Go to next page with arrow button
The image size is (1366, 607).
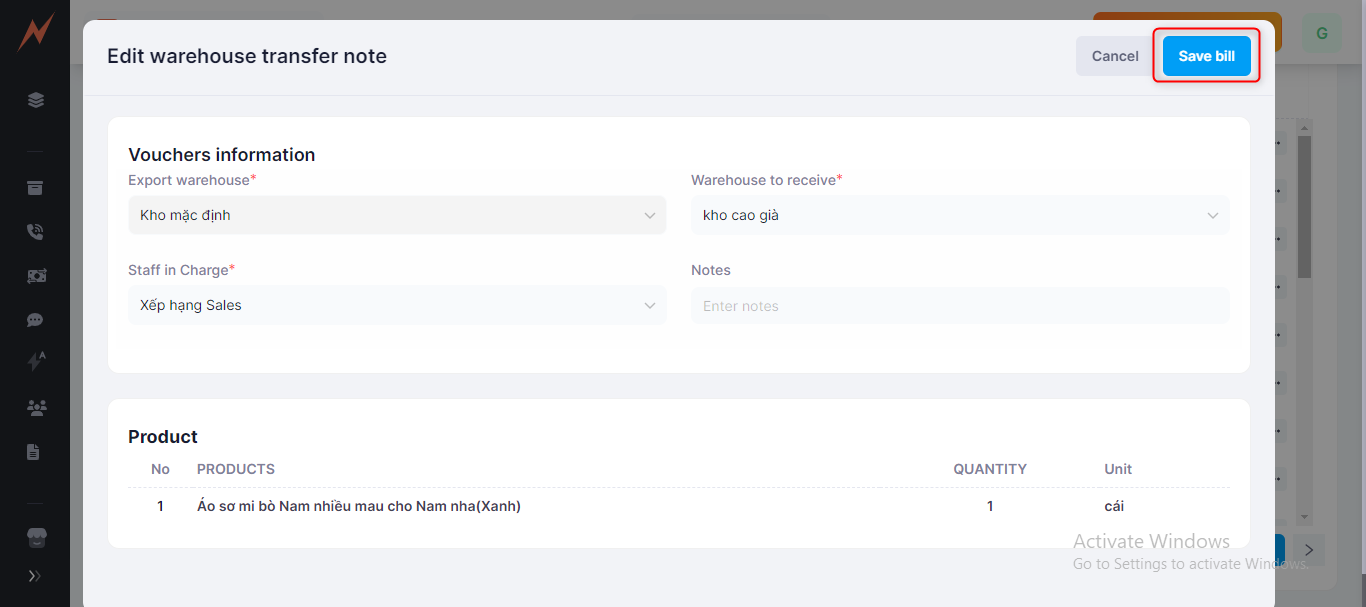(x=1309, y=550)
